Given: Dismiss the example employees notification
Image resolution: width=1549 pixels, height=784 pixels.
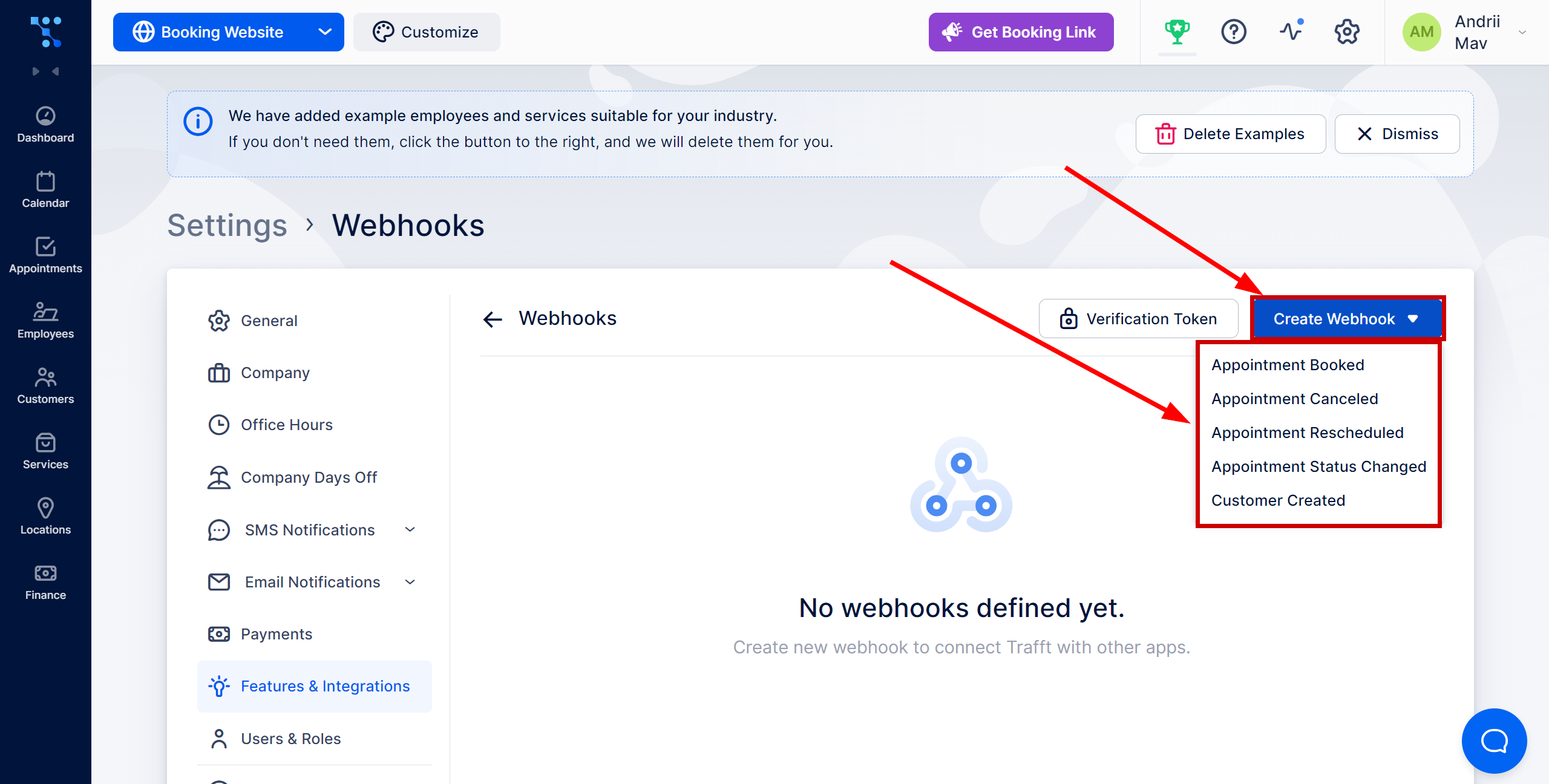Looking at the screenshot, I should tap(1398, 133).
